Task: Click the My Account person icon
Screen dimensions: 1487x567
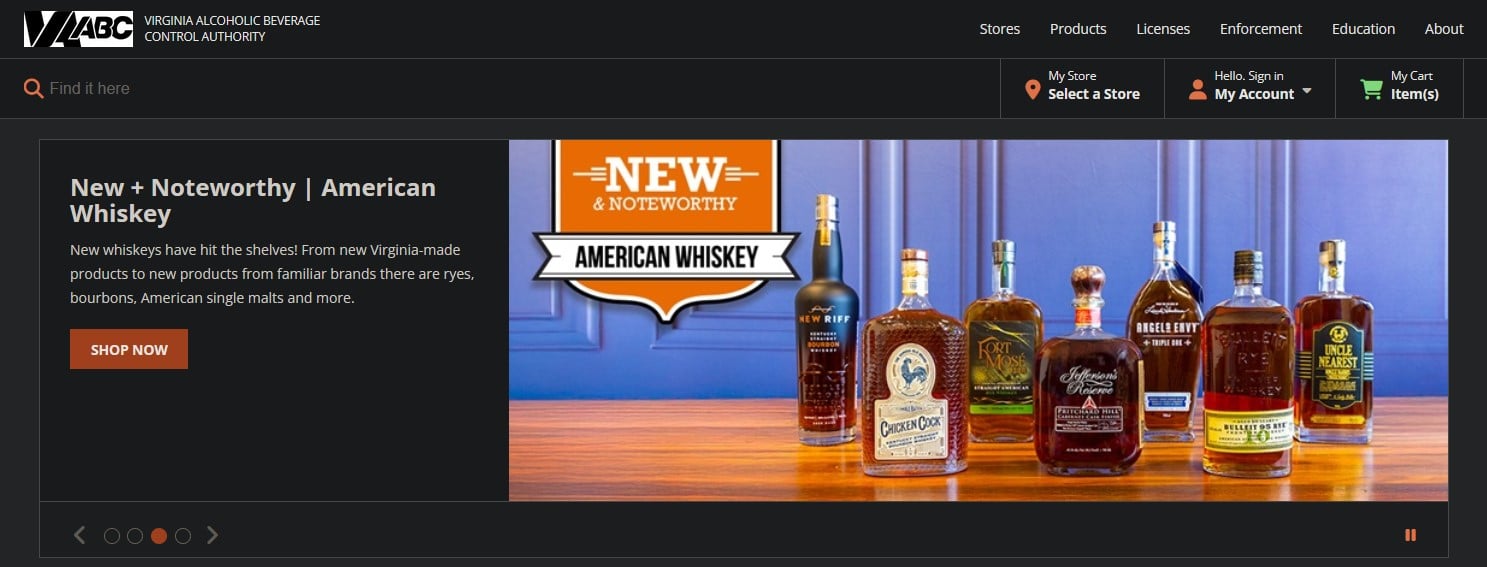Action: pyautogui.click(x=1197, y=90)
